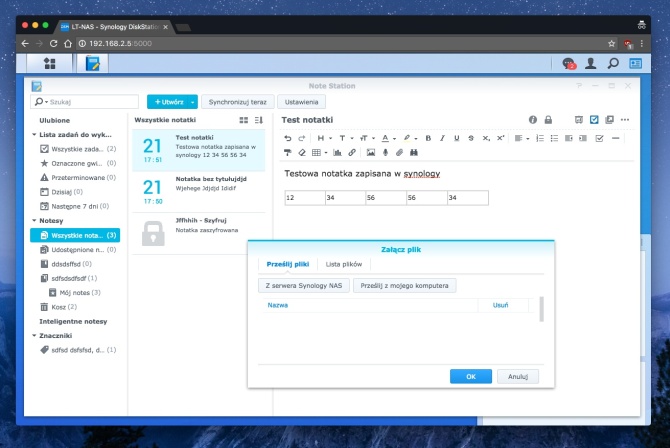
Task: Click the Z serwera Synology NAS button
Action: (x=302, y=285)
